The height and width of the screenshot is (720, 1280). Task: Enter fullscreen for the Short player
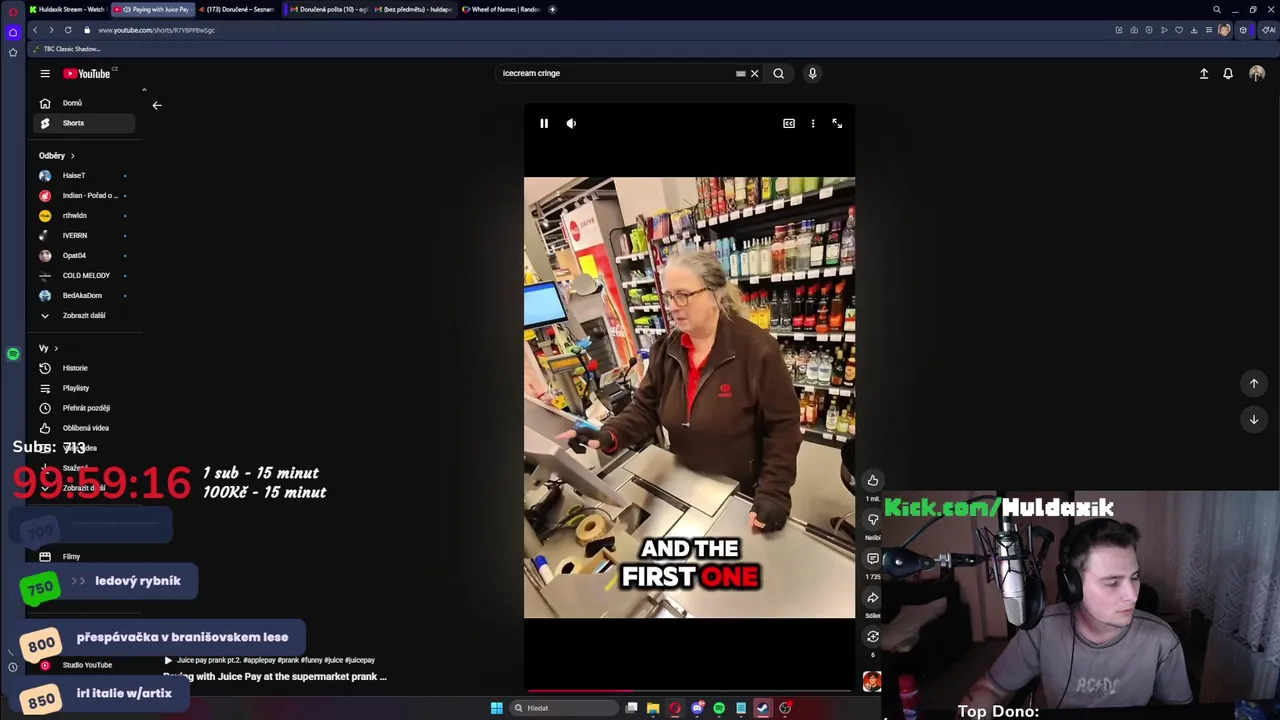[837, 123]
